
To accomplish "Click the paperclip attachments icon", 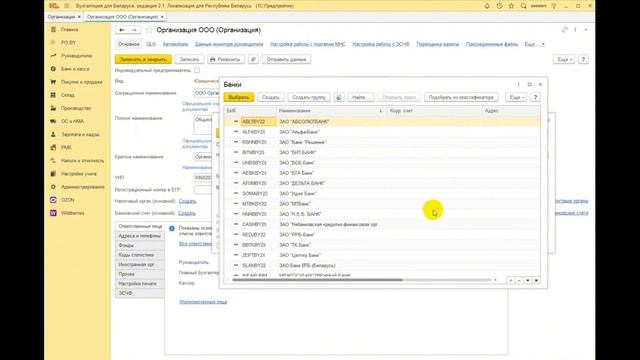I will 253,60.
